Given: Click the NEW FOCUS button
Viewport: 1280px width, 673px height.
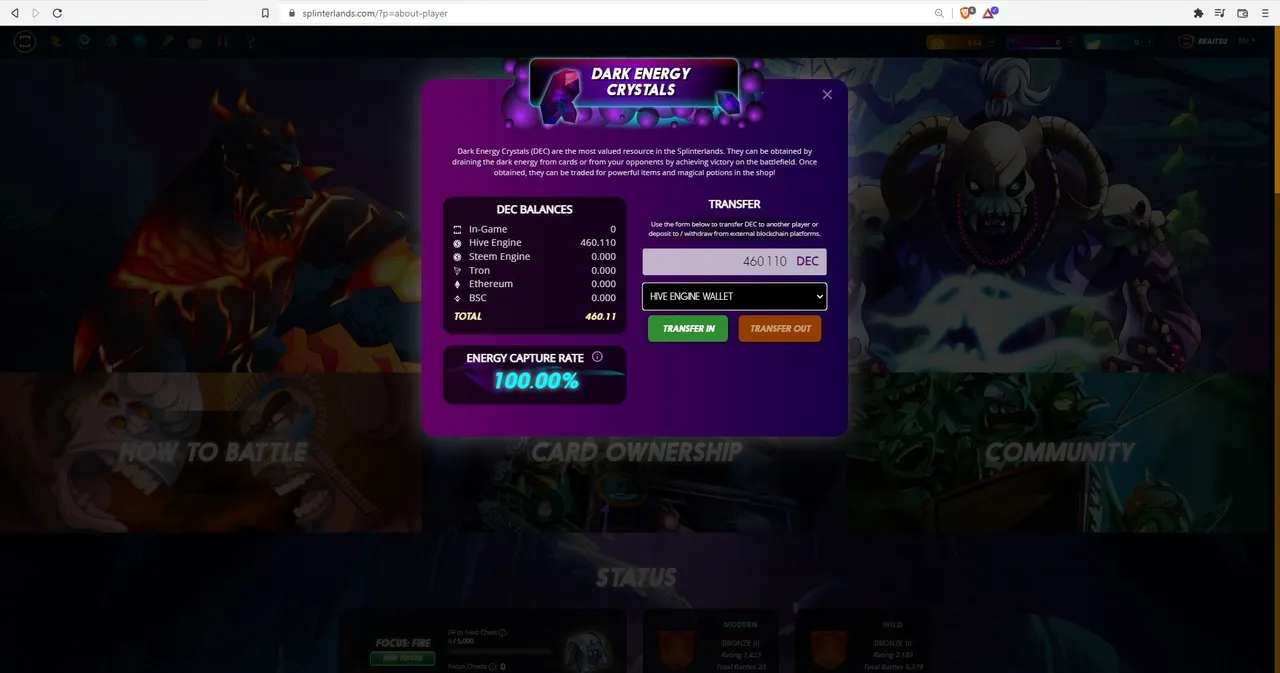Looking at the screenshot, I should 403,658.
